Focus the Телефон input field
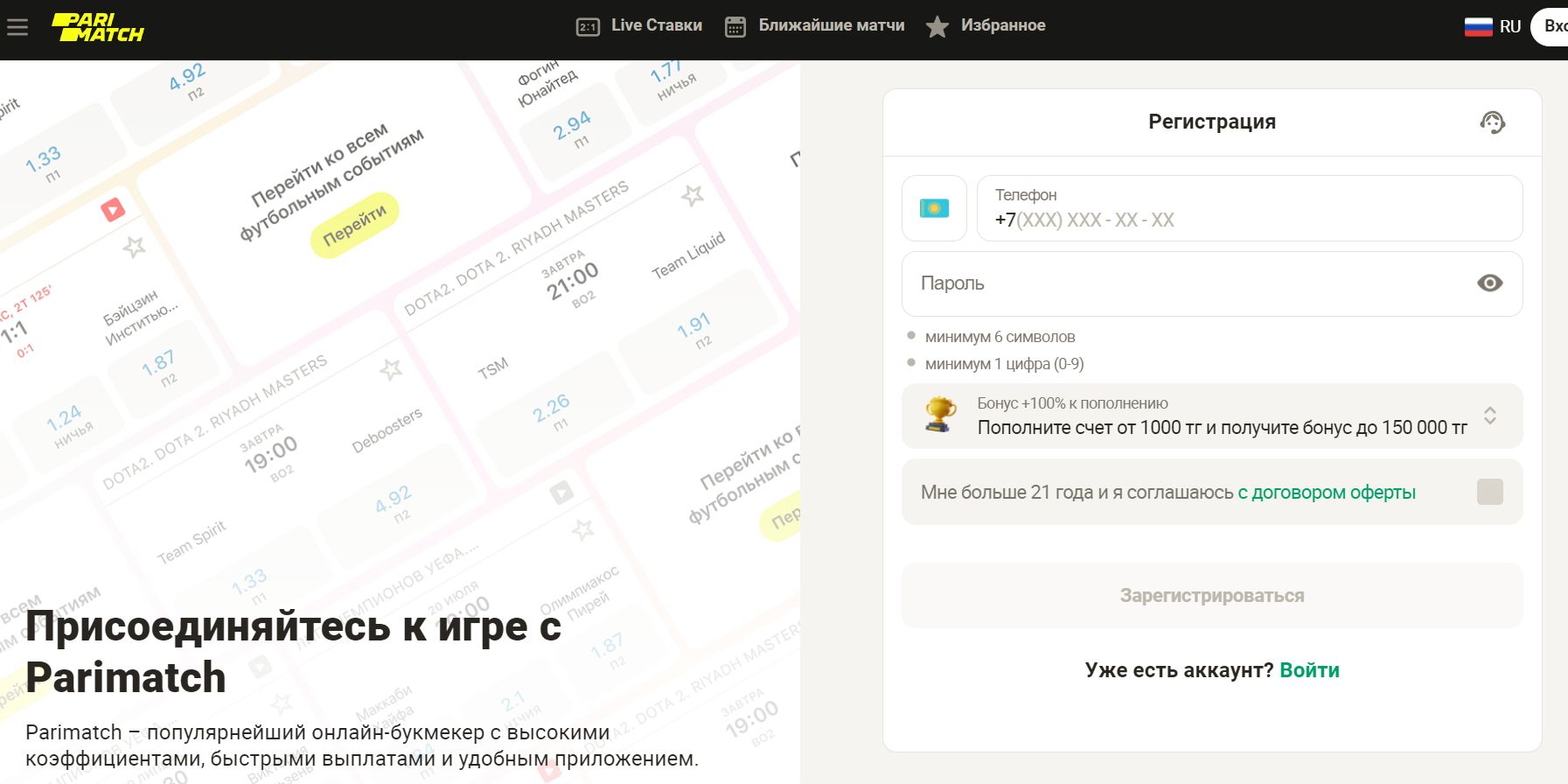1568x784 pixels. pyautogui.click(x=1249, y=208)
